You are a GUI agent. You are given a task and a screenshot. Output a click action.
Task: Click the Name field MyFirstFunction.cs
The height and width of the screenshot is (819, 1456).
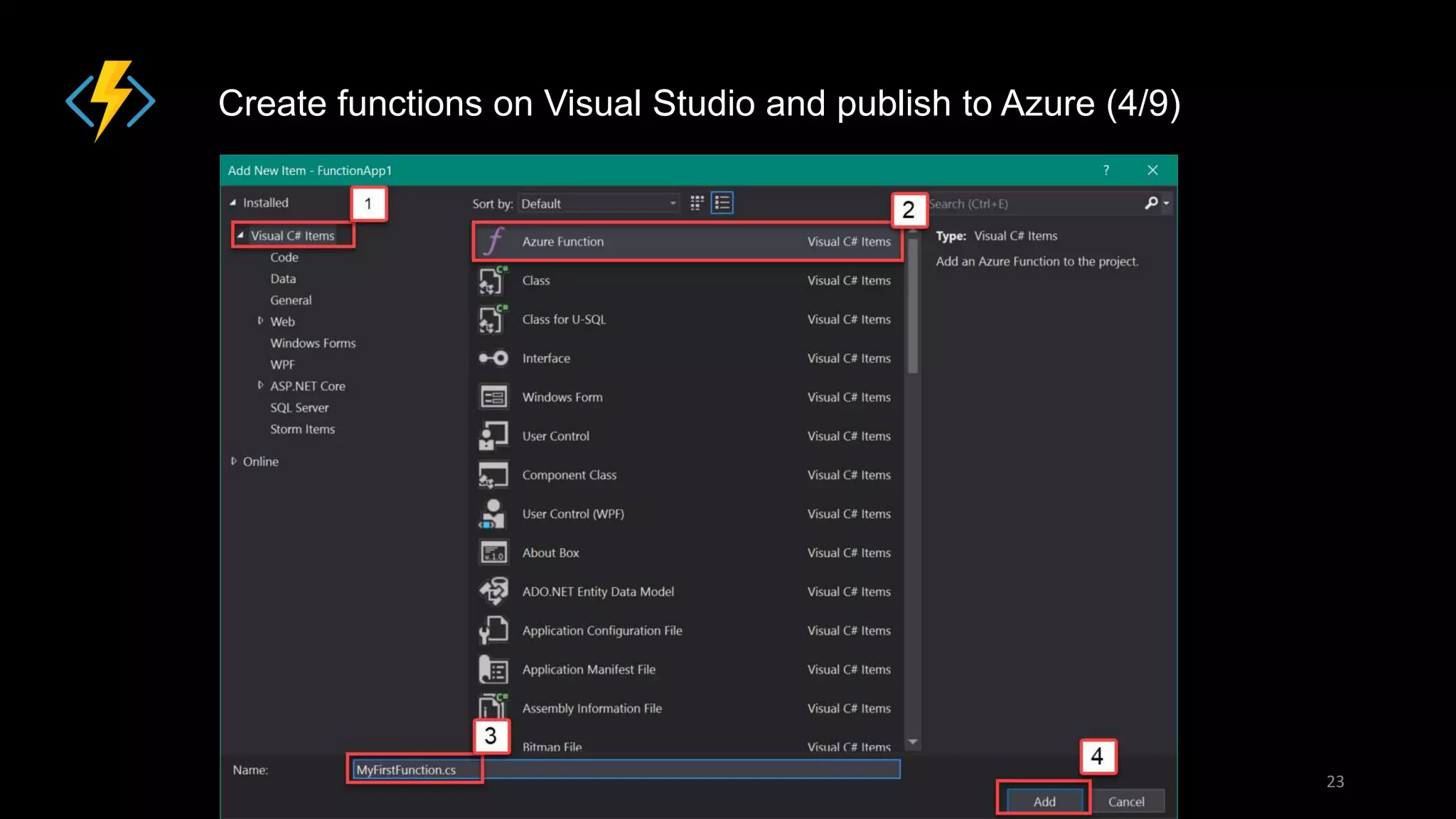pyautogui.click(x=626, y=769)
